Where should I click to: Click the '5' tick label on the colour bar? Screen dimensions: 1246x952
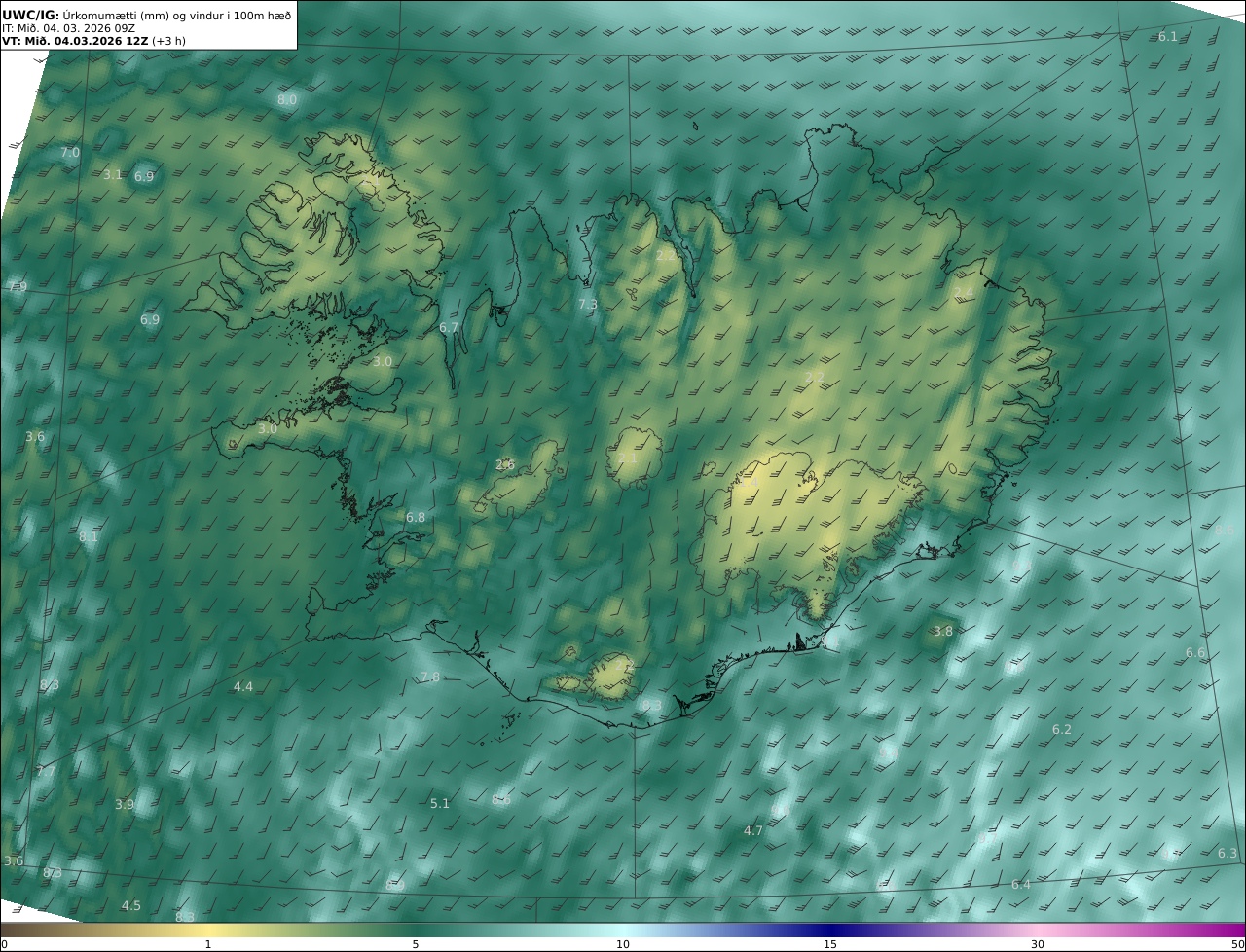(416, 944)
